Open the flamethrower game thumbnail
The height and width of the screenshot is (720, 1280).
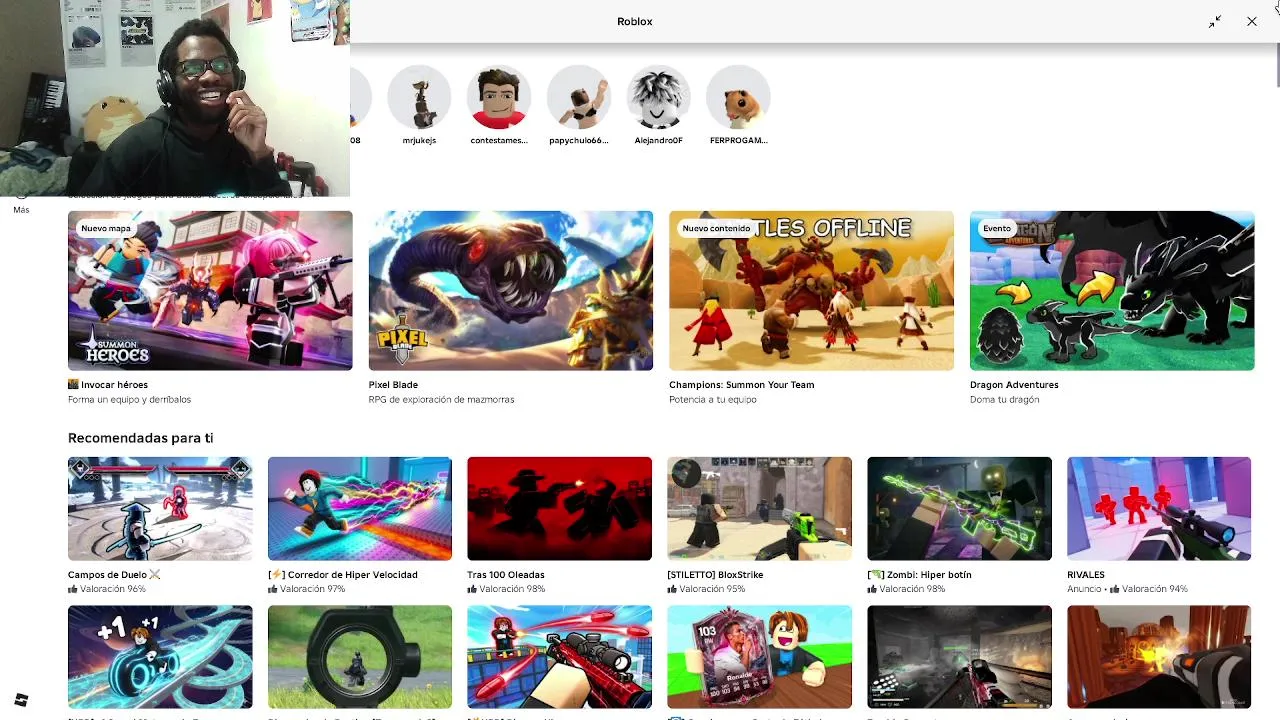(1159, 657)
